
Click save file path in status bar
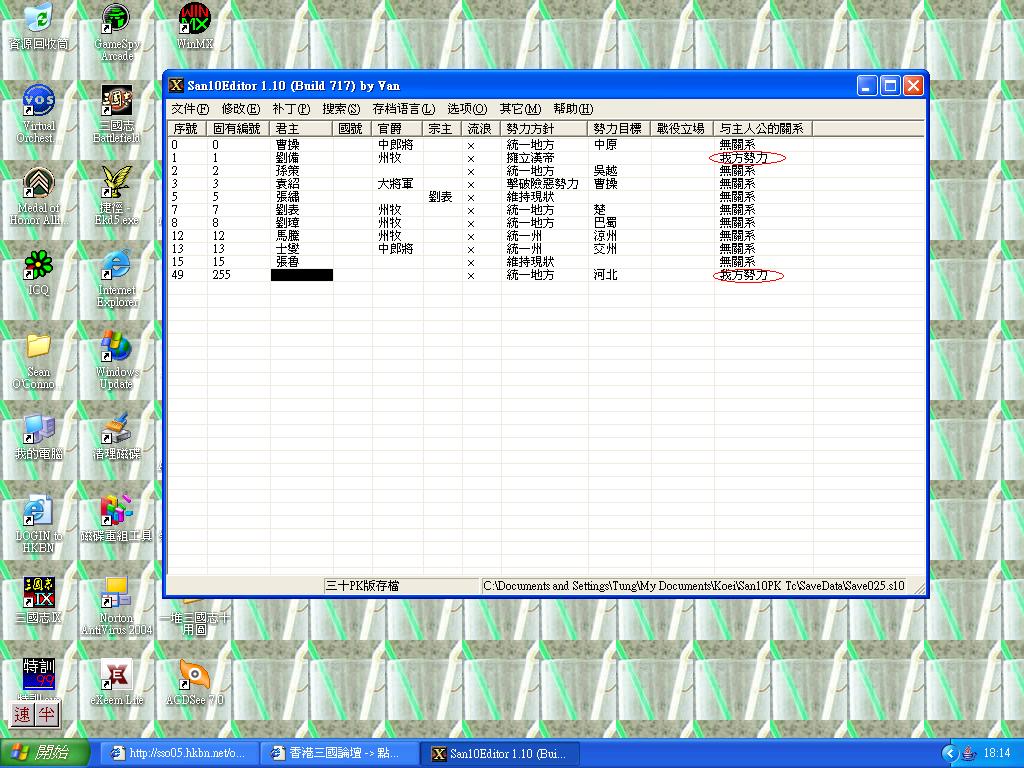(694, 586)
